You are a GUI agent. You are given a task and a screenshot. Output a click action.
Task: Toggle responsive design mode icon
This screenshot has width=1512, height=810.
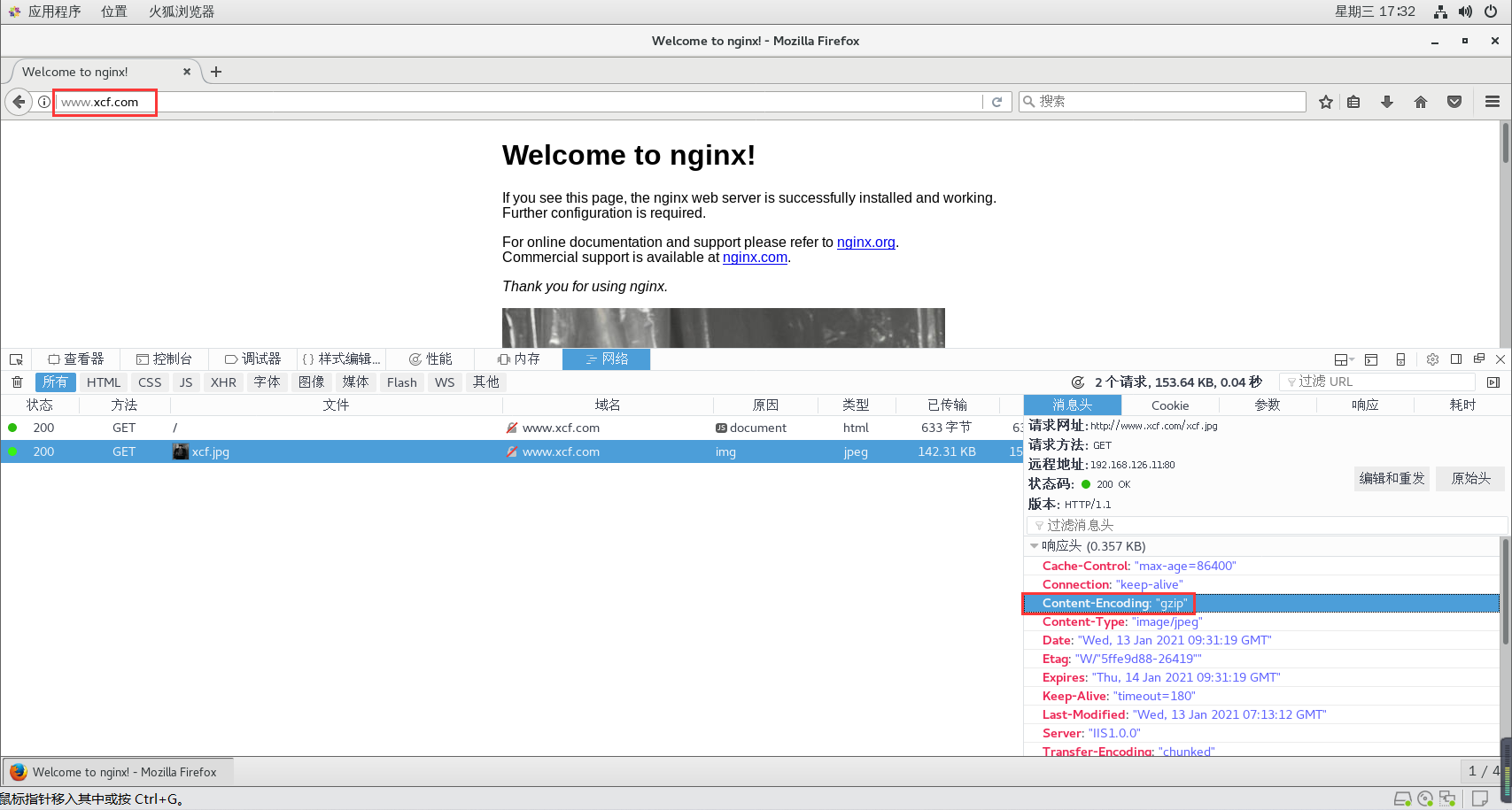[x=1400, y=359]
